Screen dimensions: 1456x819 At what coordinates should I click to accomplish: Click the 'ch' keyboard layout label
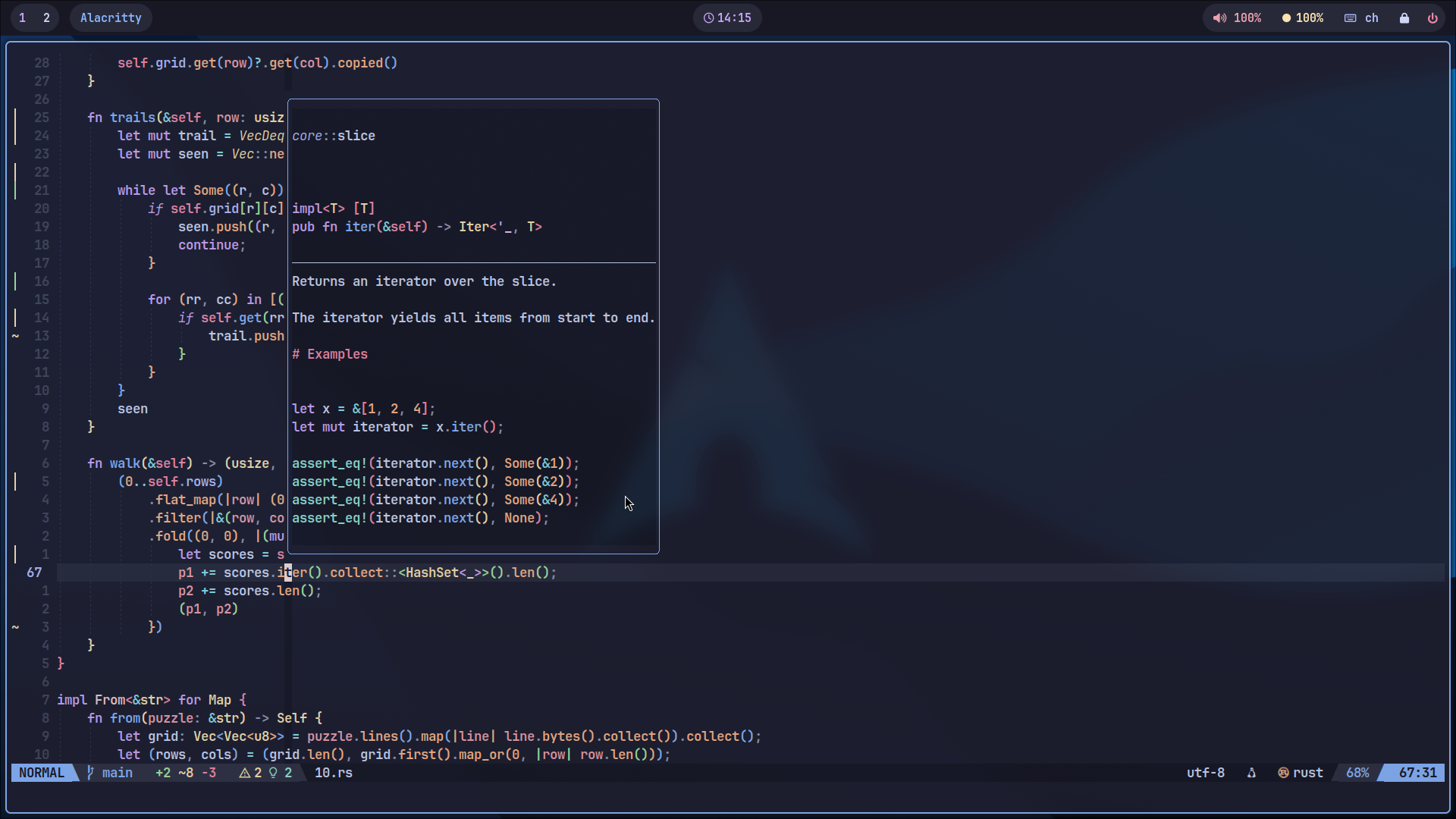coord(1372,18)
